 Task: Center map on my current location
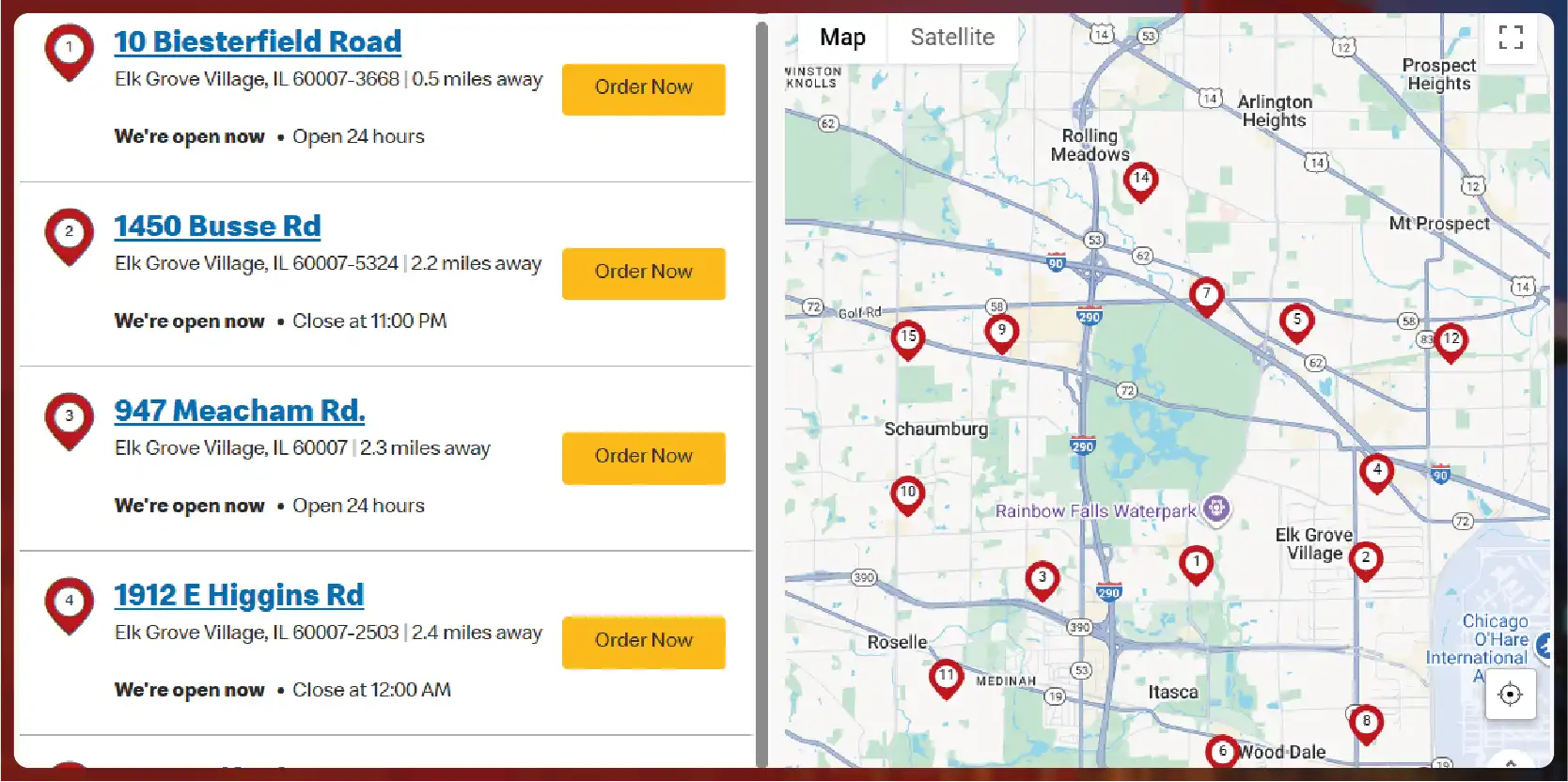click(x=1510, y=695)
